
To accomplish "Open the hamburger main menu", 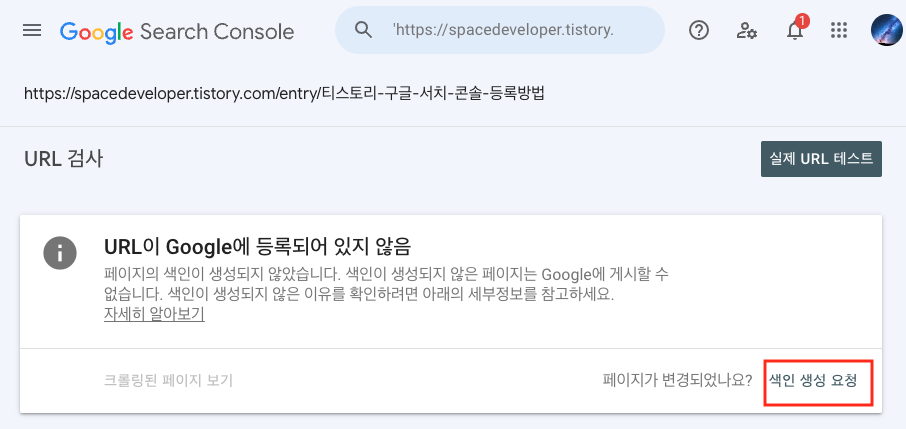I will click(x=32, y=31).
